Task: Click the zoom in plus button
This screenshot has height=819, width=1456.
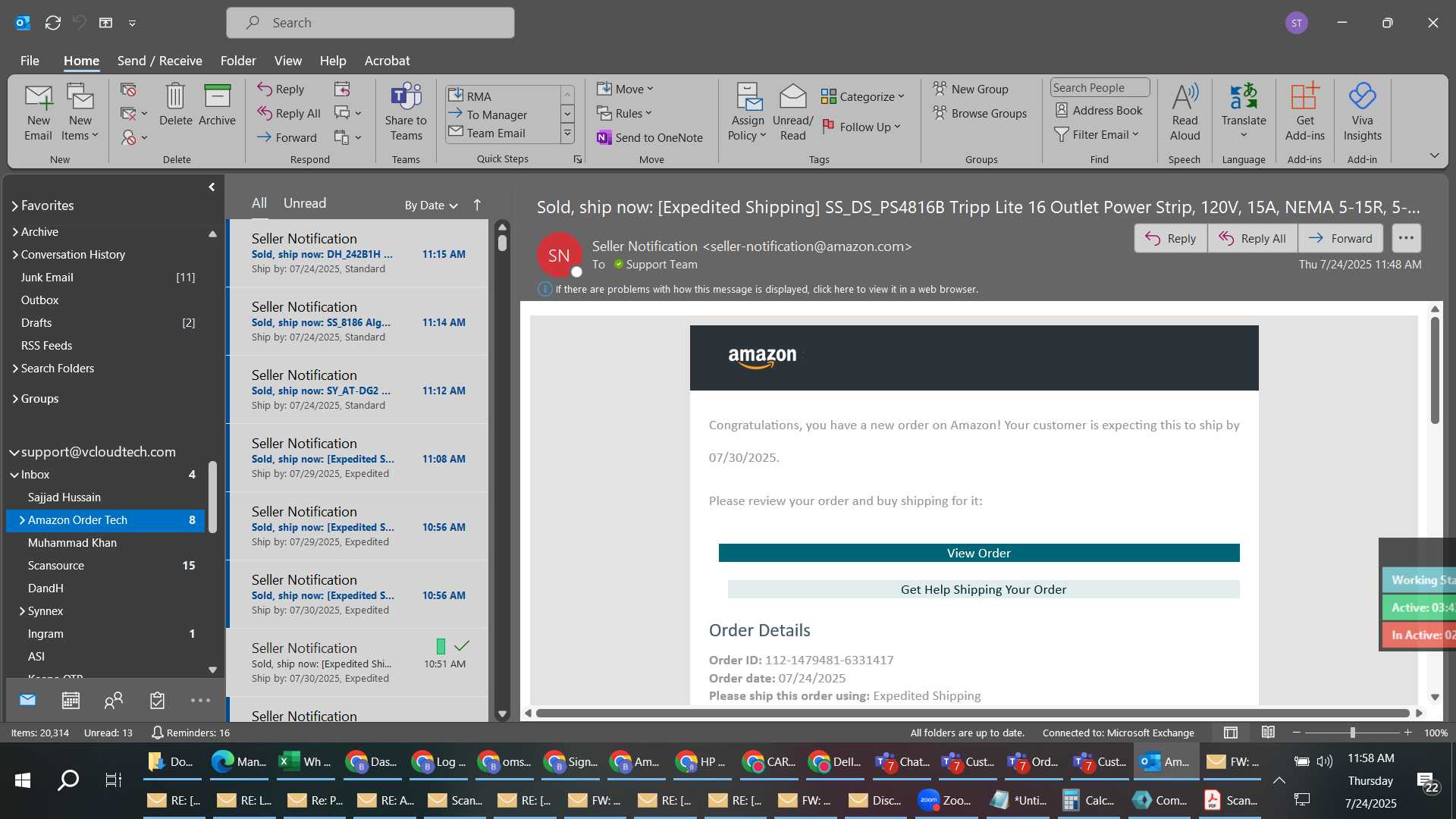Action: (1407, 733)
